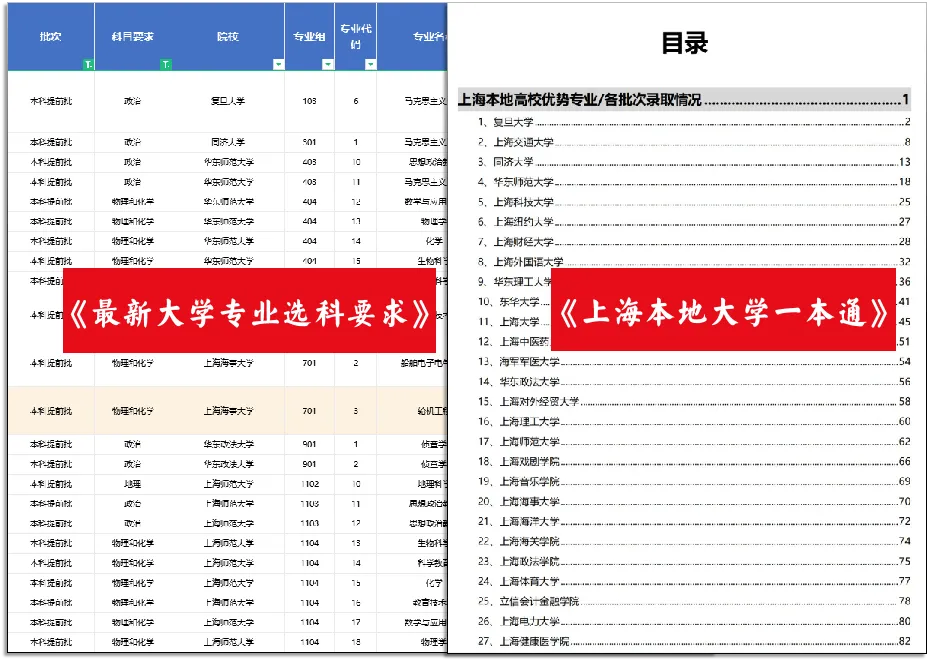
Task: Click the 目录 title in the document
Action: [x=685, y=43]
